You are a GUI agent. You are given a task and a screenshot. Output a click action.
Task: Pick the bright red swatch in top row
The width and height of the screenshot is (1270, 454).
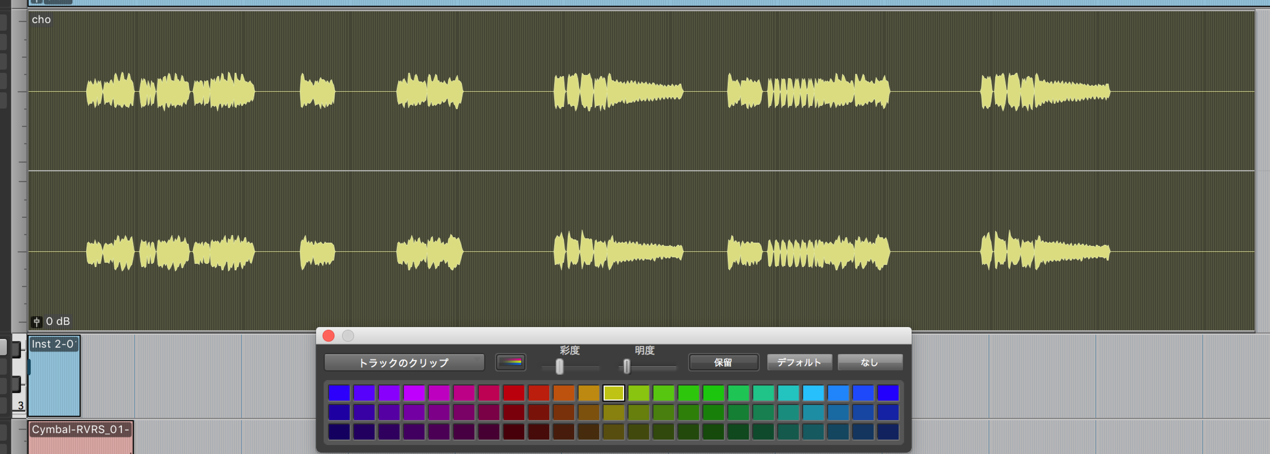point(514,393)
